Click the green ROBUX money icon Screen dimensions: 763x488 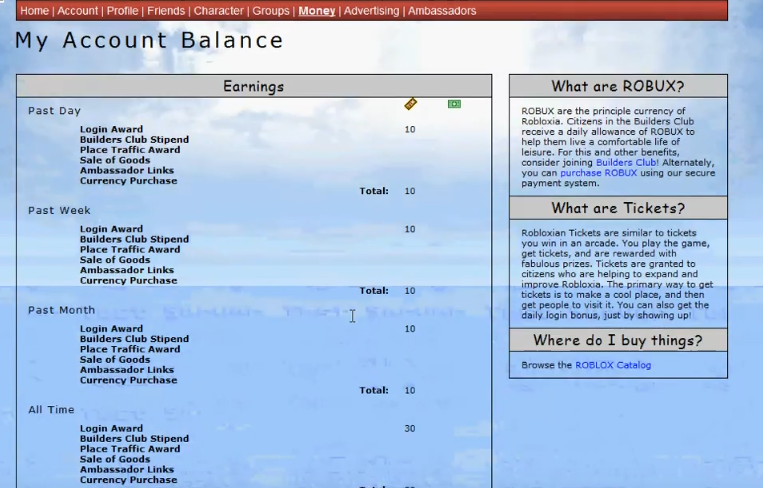[x=454, y=104]
